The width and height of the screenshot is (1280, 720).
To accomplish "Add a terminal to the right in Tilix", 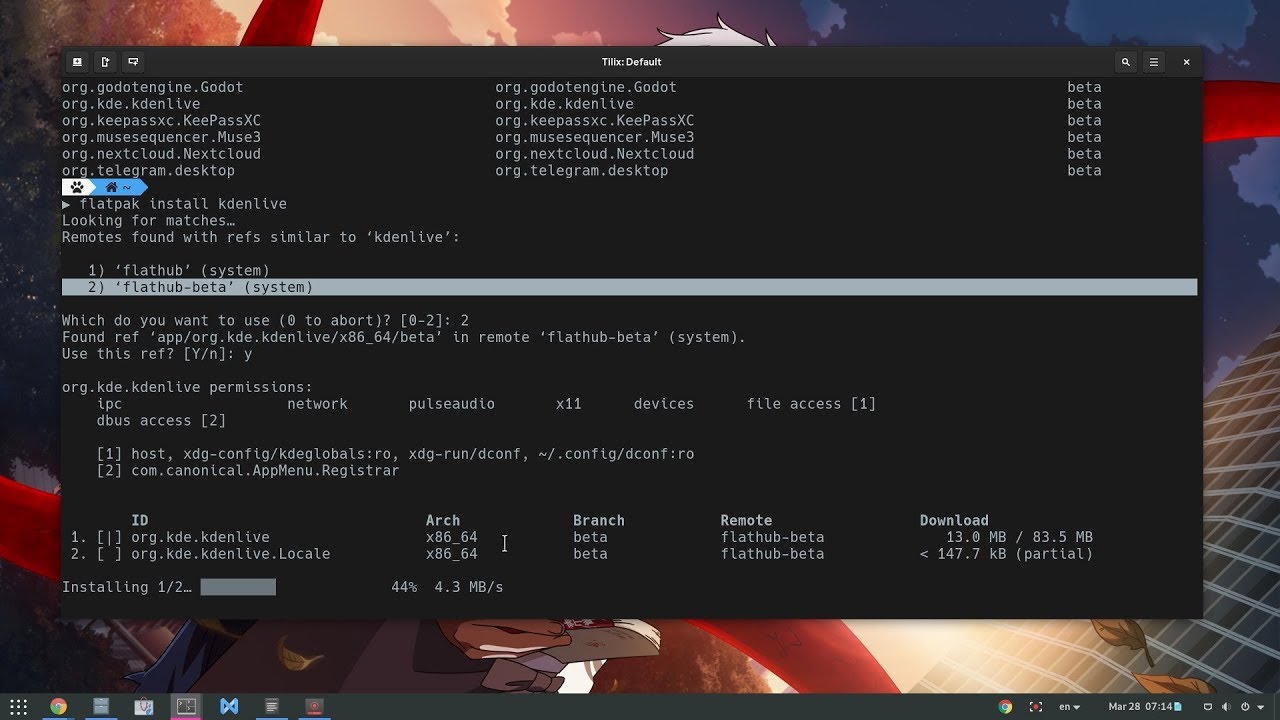I will click(105, 62).
